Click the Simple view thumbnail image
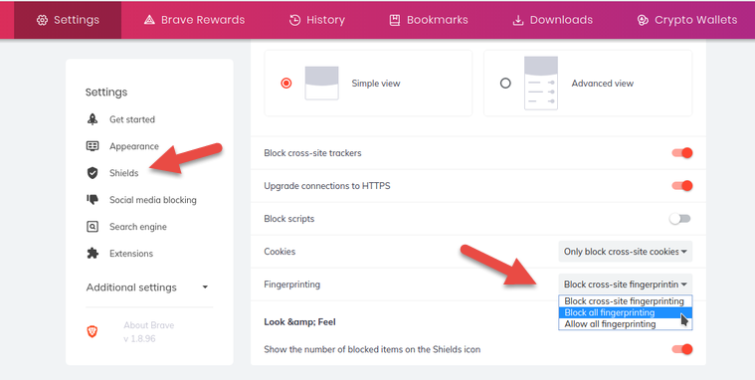Screen dimensions: 755x380 [x=322, y=83]
